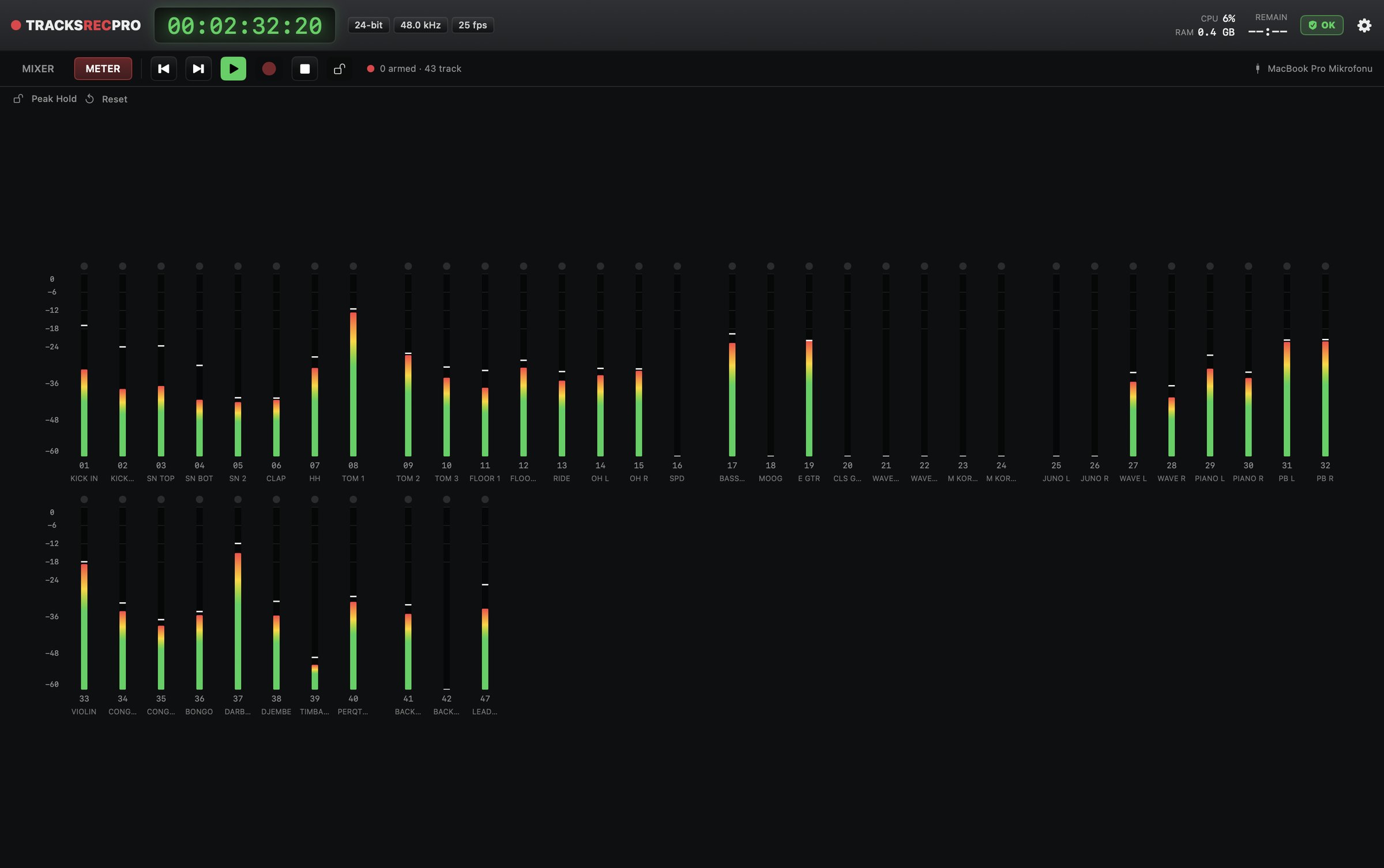Select the JUNO L track label

(x=1056, y=478)
